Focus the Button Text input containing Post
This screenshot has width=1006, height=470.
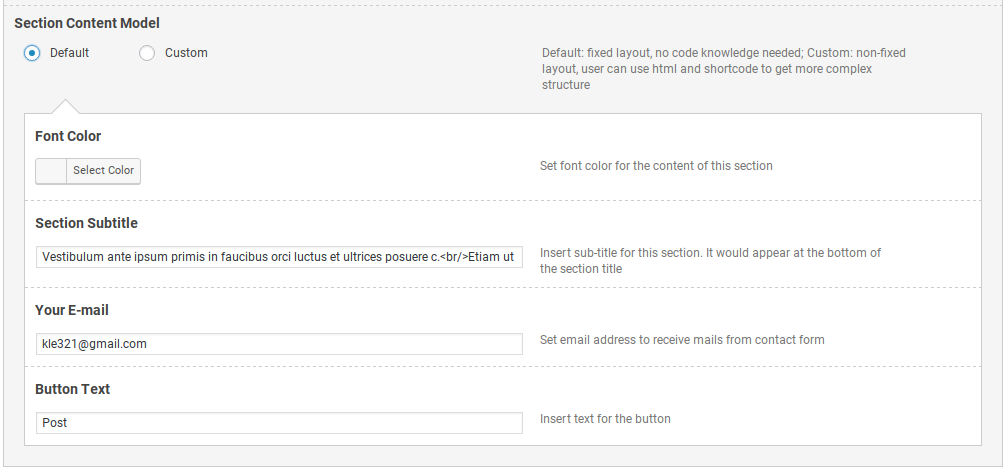279,423
